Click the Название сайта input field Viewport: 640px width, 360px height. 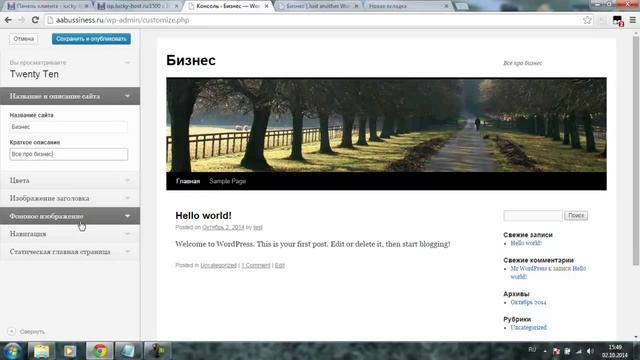point(69,127)
